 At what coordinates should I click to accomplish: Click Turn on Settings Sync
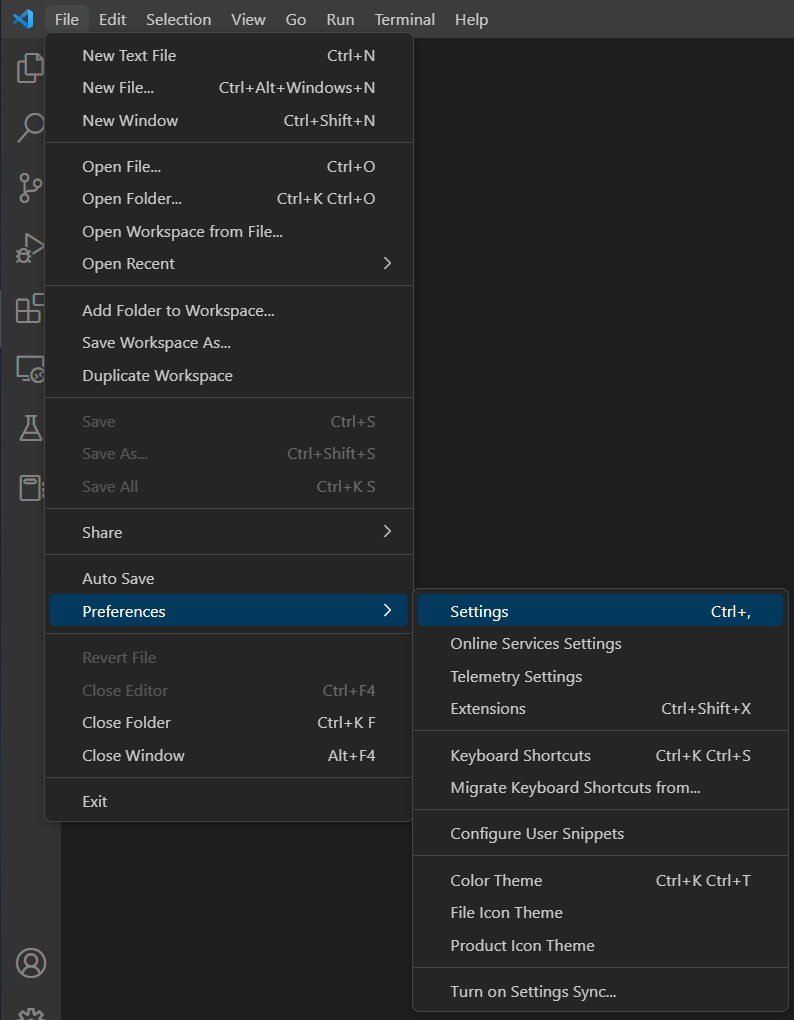533,991
